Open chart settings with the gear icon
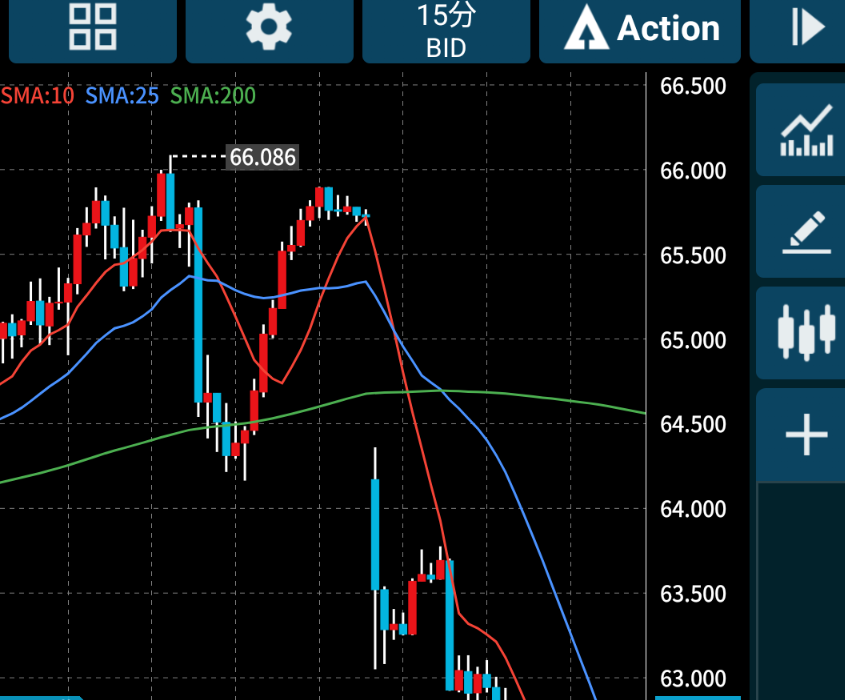This screenshot has height=700, width=845. [x=268, y=28]
